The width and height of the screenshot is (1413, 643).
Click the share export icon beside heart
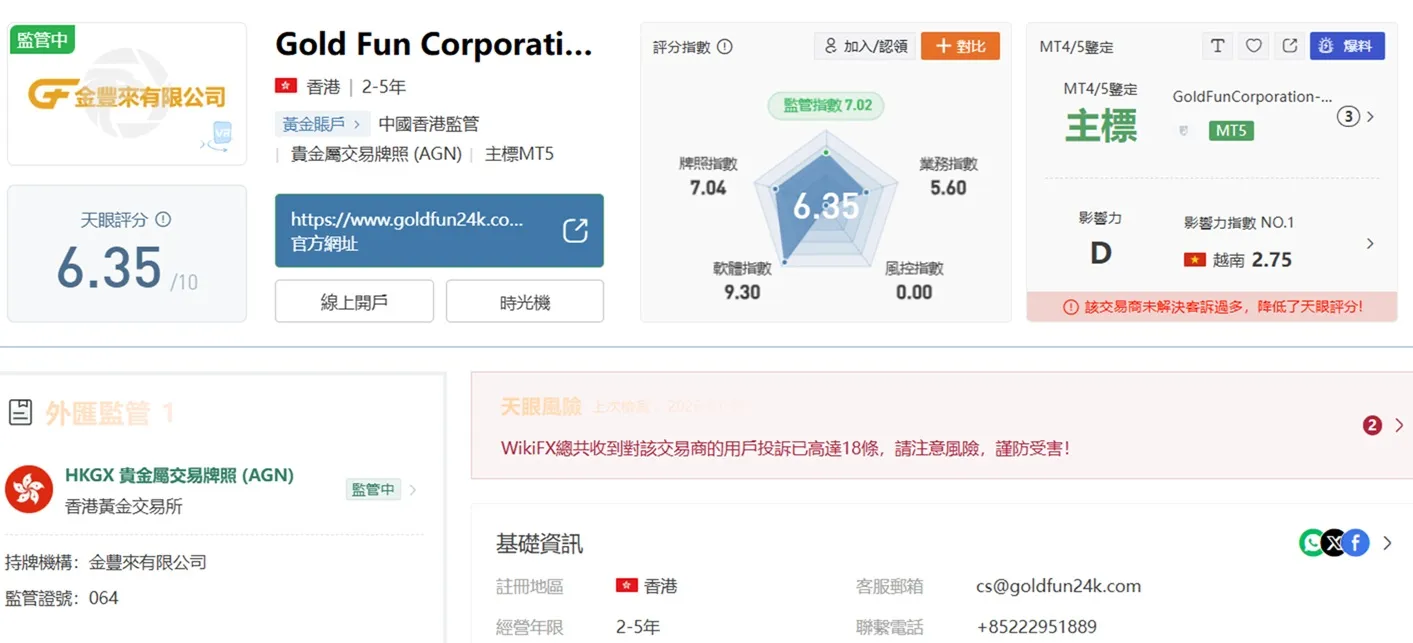1290,46
